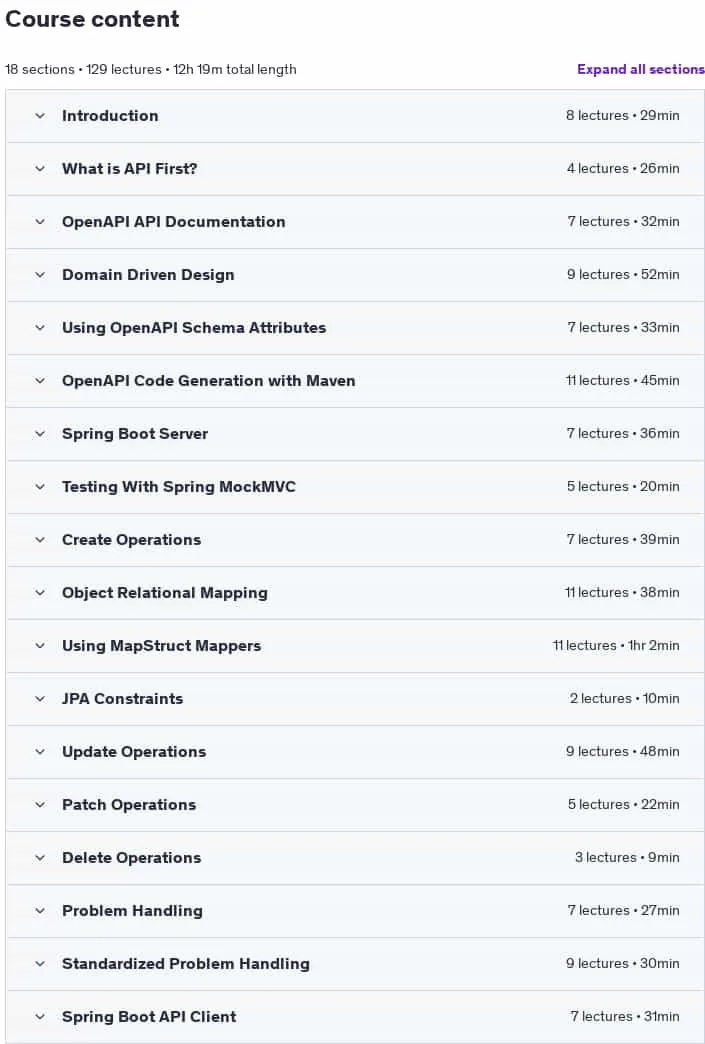Expand the What is API First? chevron

pyautogui.click(x=40, y=168)
